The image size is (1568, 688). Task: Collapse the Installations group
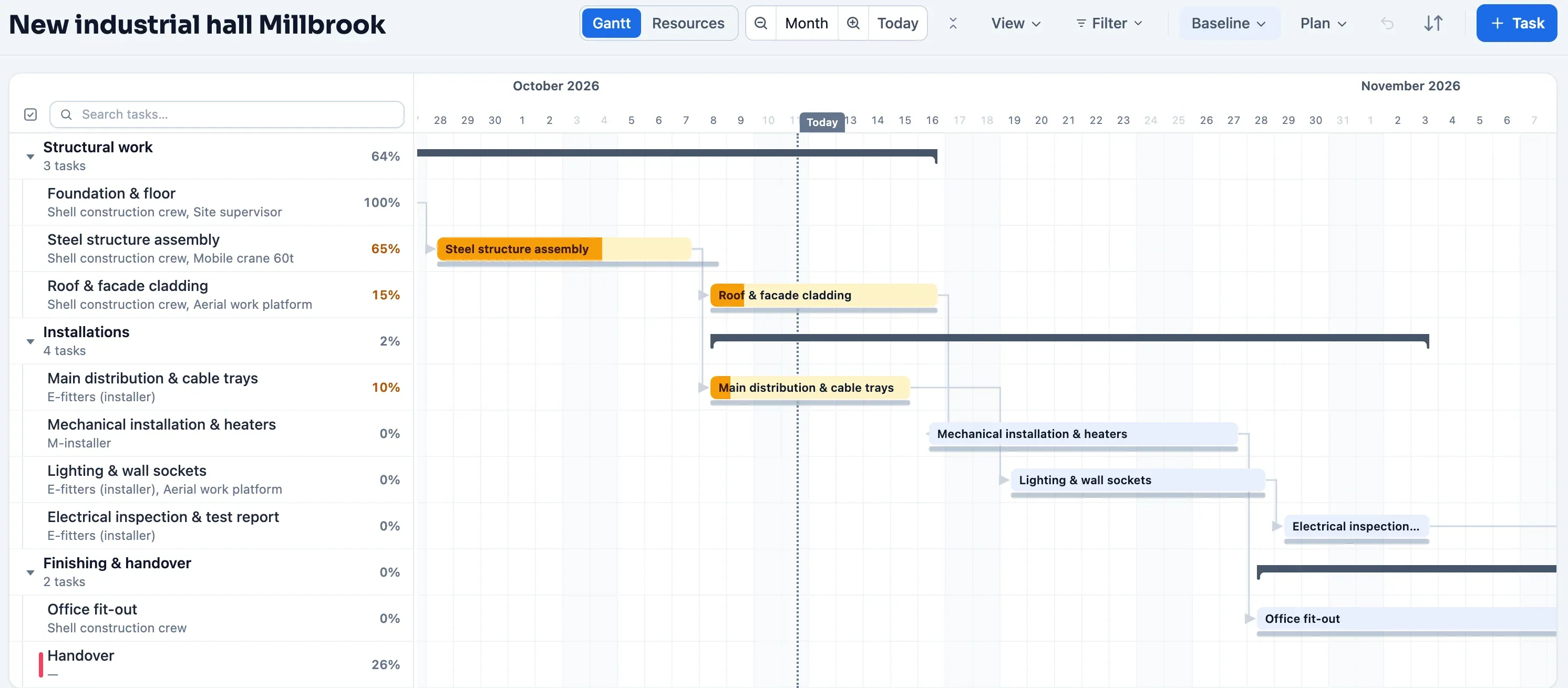[30, 342]
